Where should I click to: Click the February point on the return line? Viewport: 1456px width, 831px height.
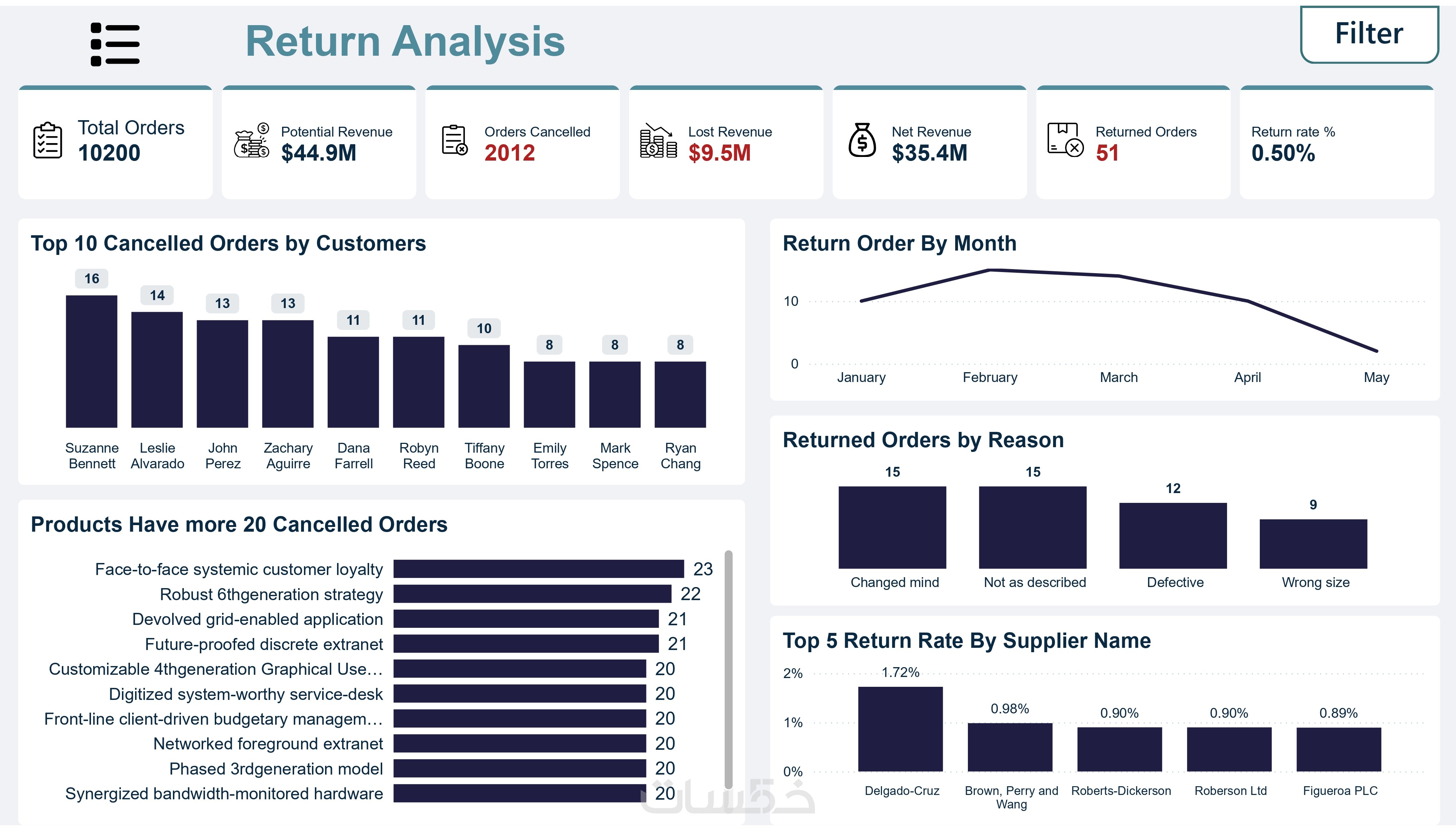(x=990, y=270)
